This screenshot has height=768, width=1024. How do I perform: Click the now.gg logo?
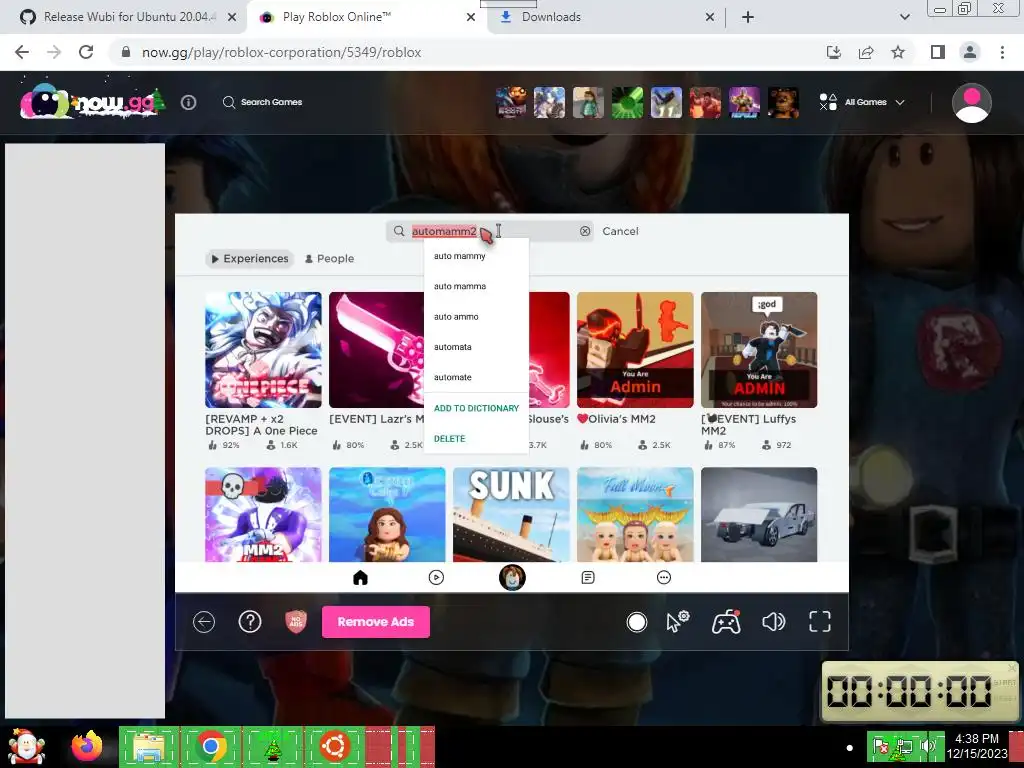point(92,102)
